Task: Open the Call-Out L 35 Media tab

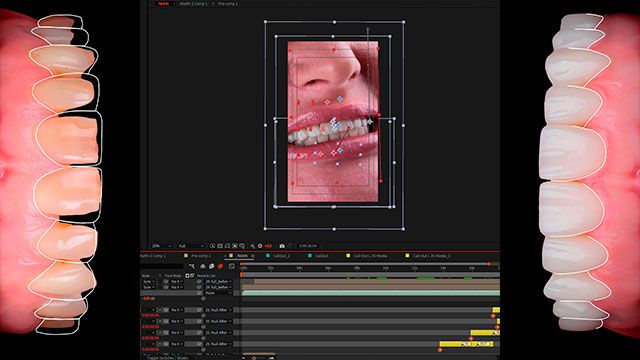Action: (370, 256)
